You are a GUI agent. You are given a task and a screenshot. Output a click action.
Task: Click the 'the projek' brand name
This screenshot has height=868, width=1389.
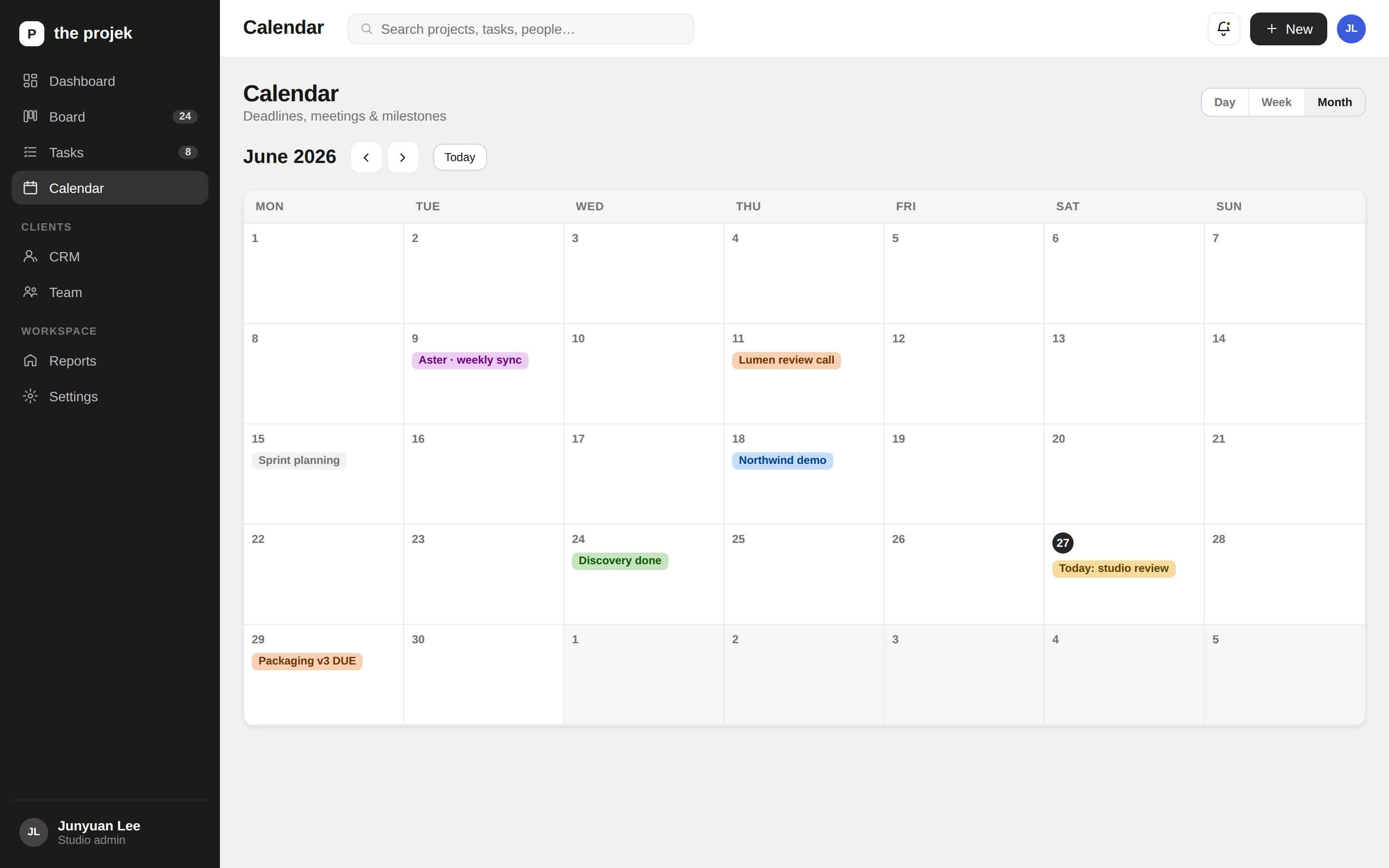pyautogui.click(x=93, y=33)
